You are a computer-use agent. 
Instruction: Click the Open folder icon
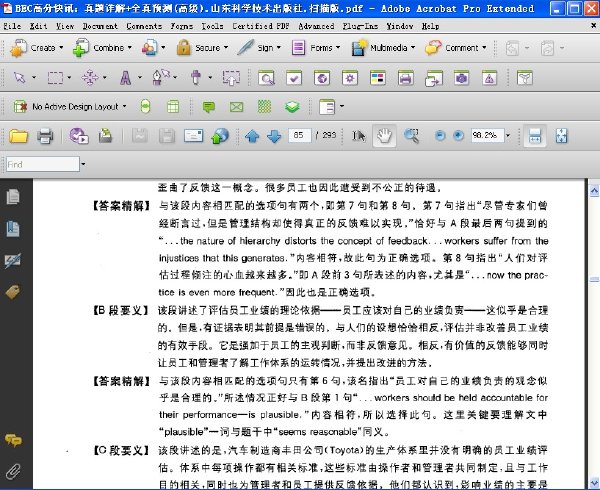pos(18,136)
